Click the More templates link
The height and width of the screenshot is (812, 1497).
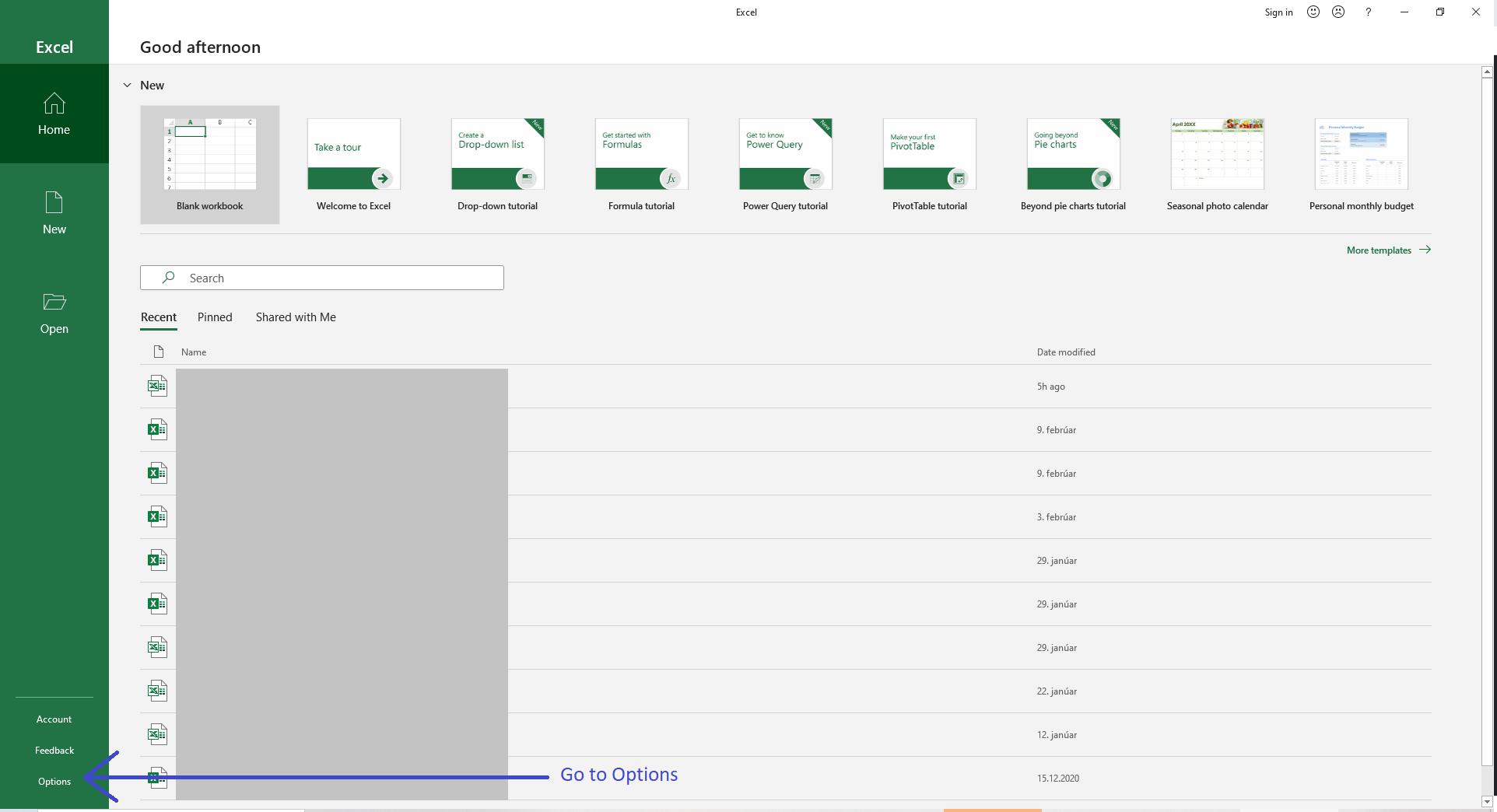point(1379,250)
